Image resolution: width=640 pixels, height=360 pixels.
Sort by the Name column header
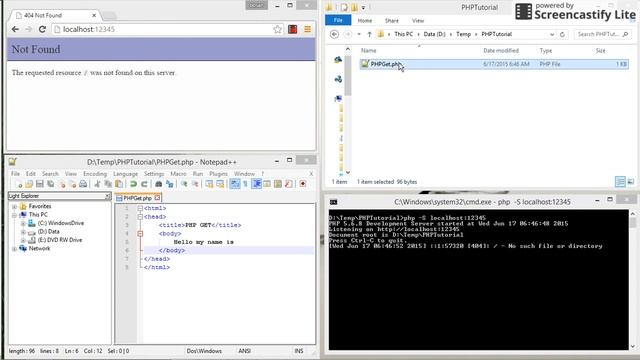[x=369, y=51]
